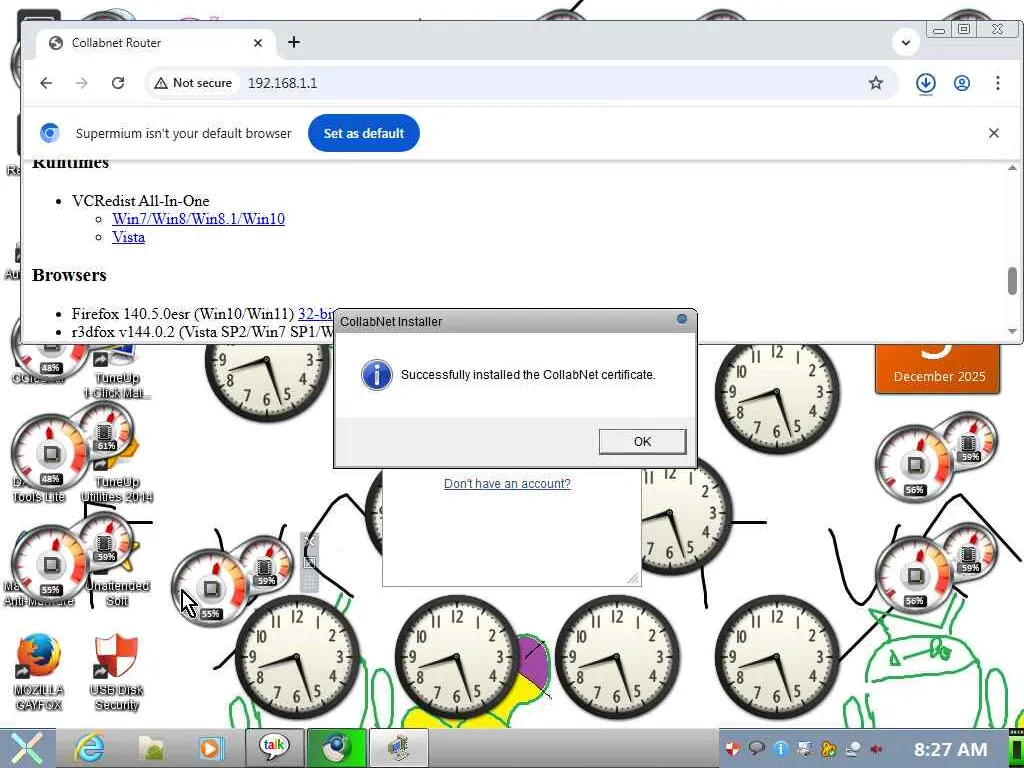The width and height of the screenshot is (1024, 768).
Task: Click the Supermium logo in the infobar
Action: 50,133
